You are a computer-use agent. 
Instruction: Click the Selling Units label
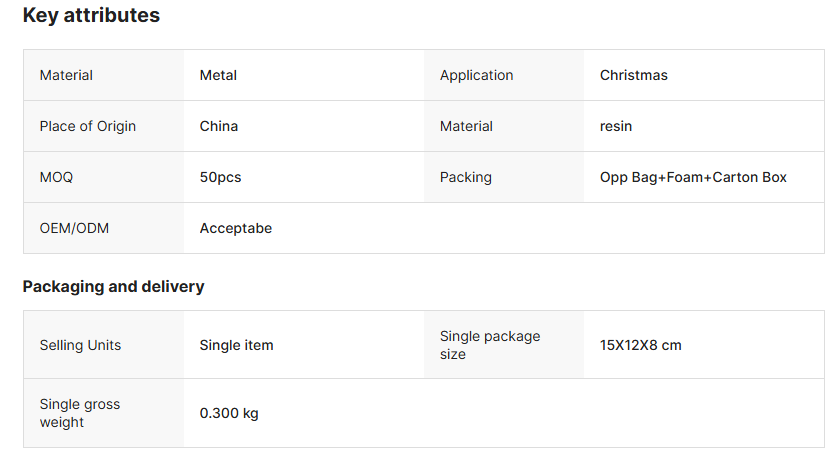click(80, 345)
